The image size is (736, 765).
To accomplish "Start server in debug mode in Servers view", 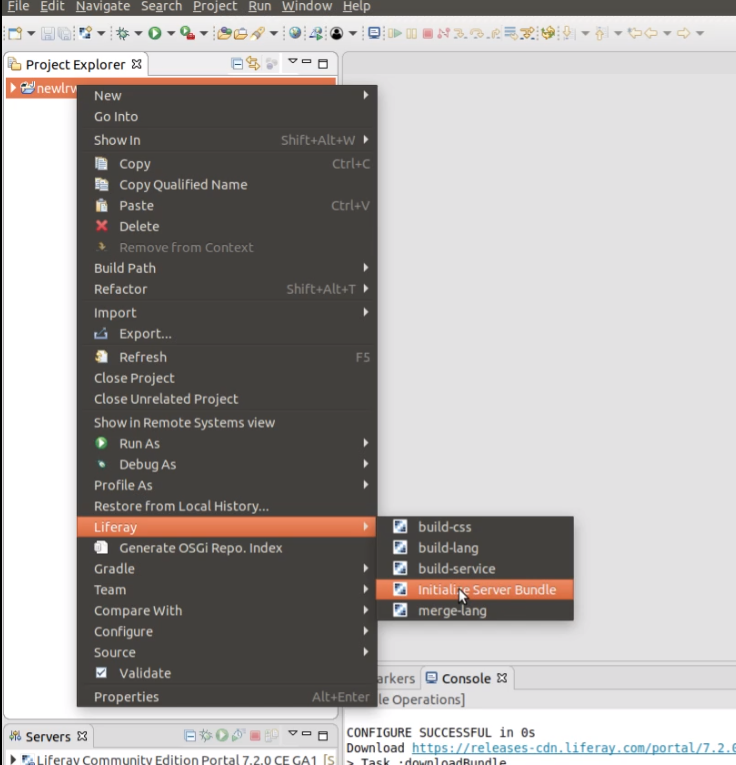I will (206, 735).
